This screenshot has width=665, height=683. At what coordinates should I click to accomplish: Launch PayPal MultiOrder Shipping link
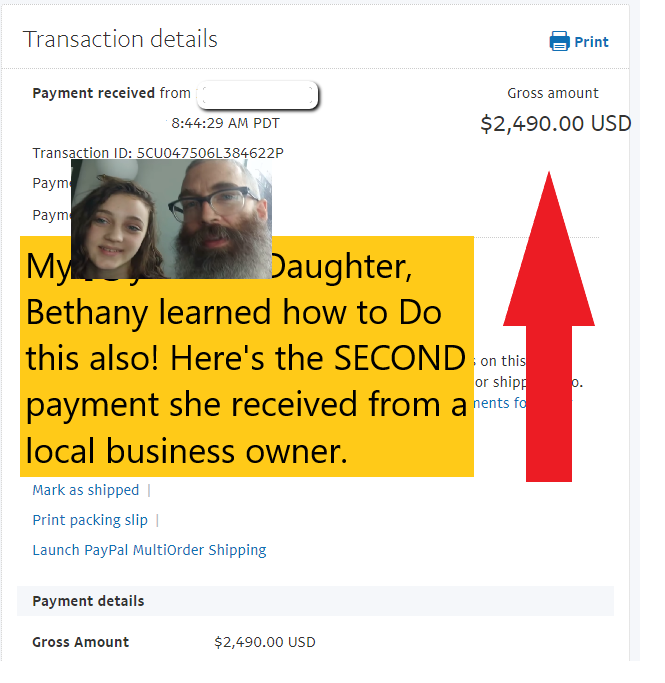(149, 550)
